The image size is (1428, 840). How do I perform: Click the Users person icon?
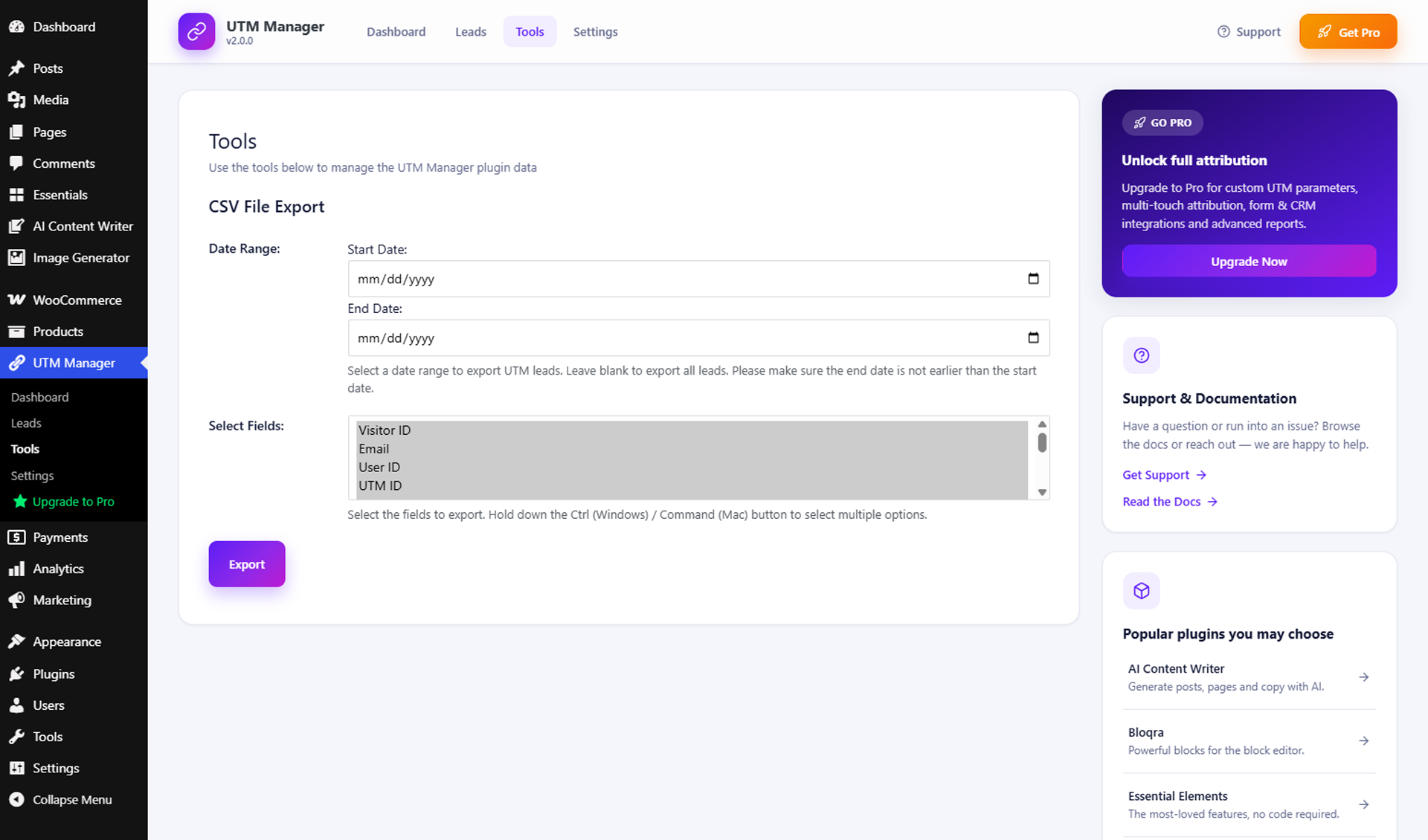pyautogui.click(x=16, y=705)
